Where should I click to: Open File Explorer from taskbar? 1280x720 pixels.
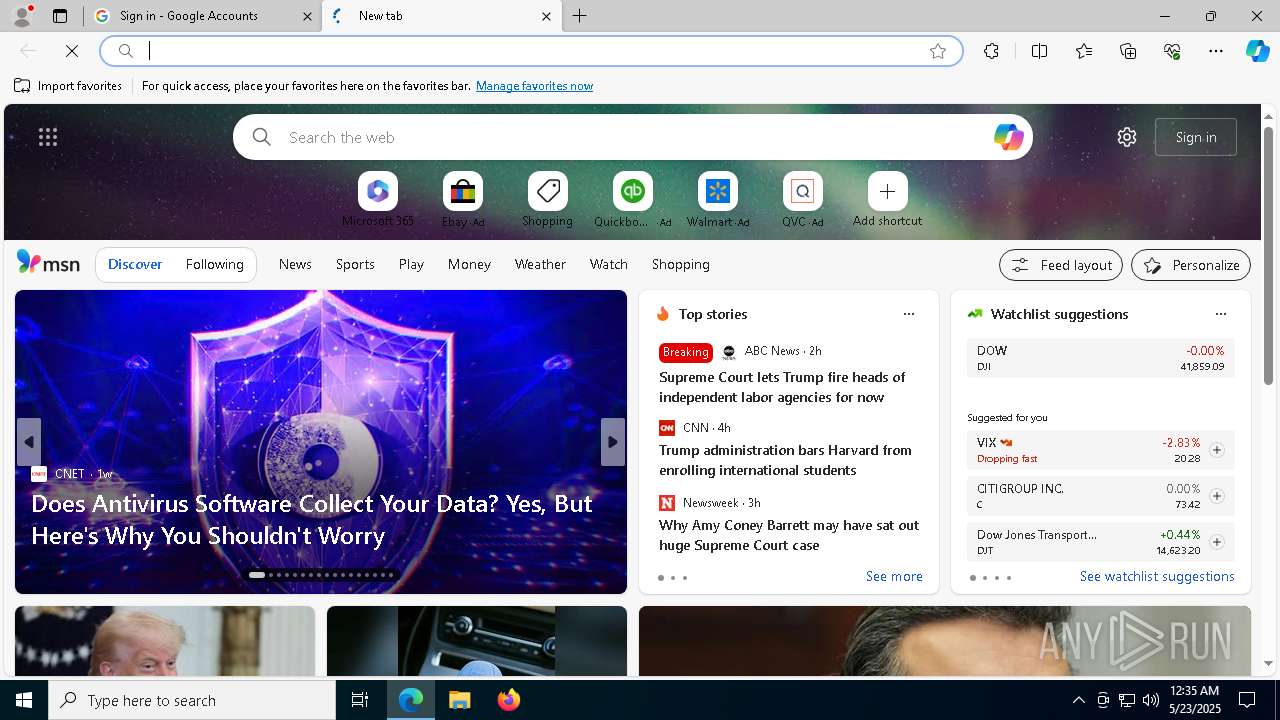coord(460,700)
